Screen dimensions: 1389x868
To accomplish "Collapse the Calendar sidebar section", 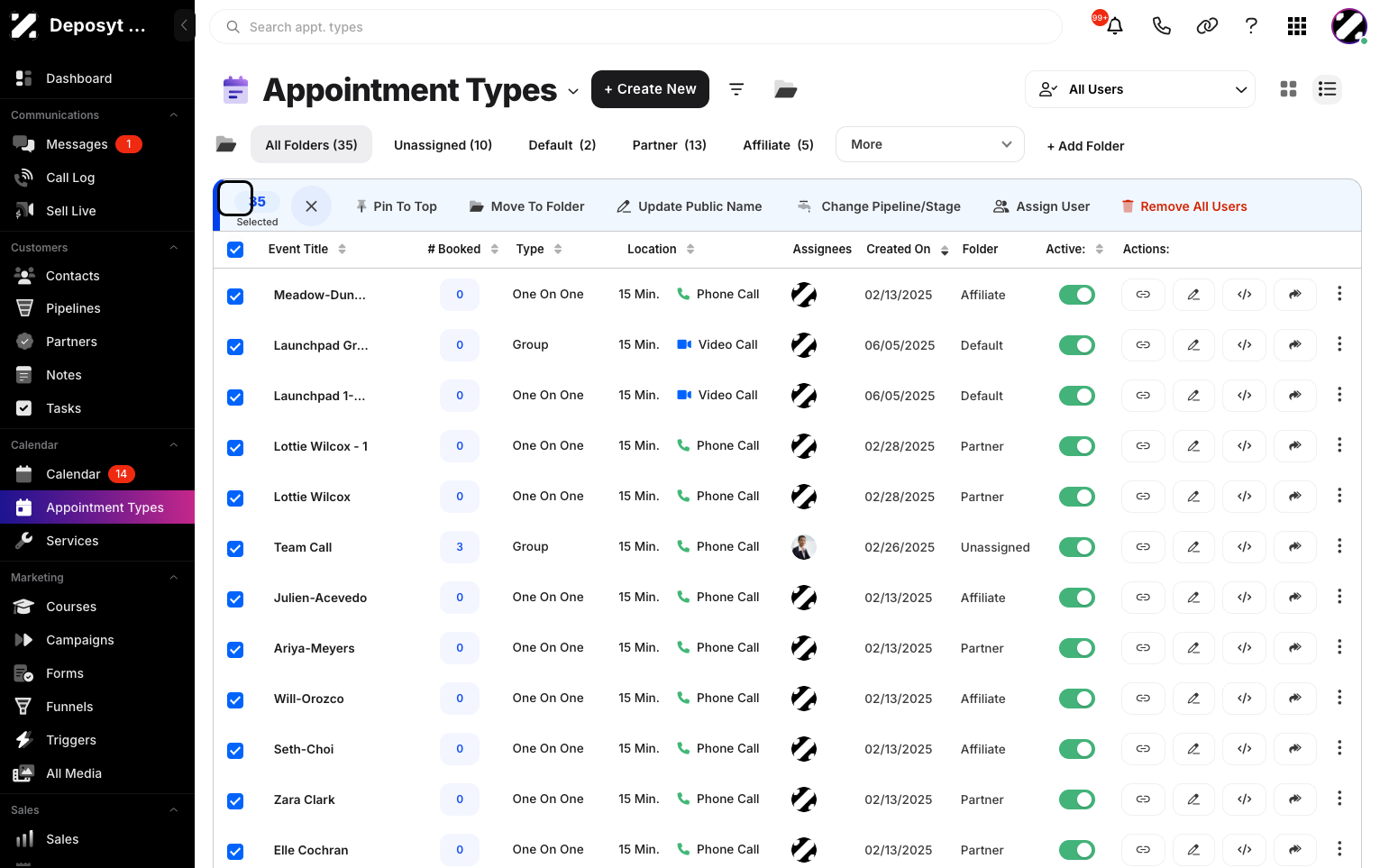I will 174,445.
